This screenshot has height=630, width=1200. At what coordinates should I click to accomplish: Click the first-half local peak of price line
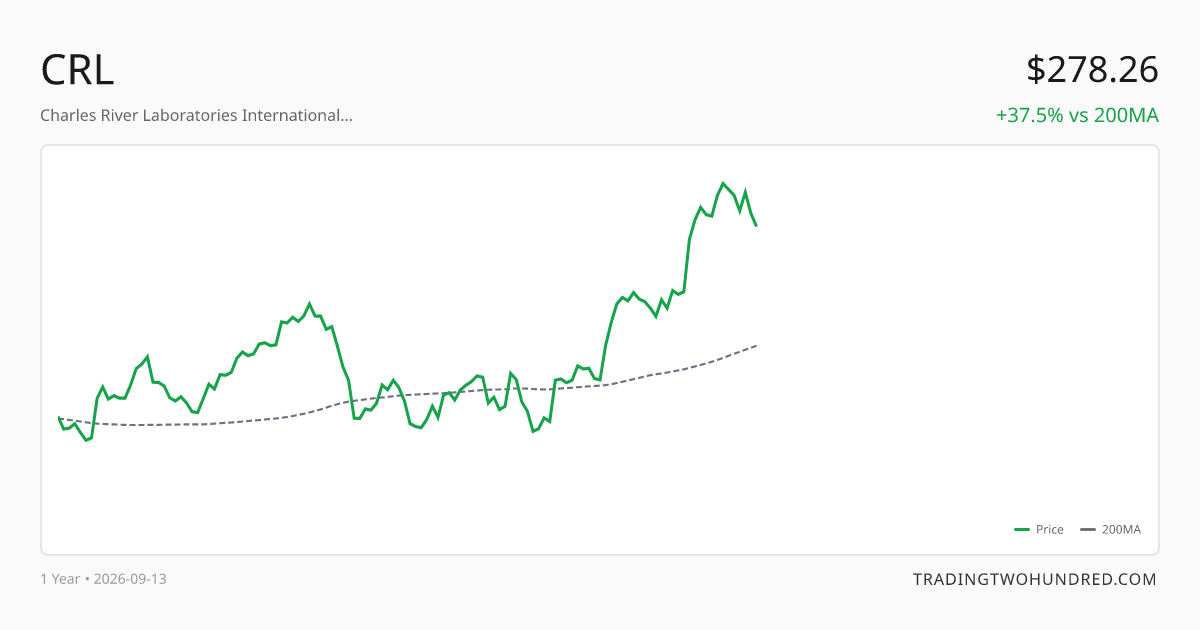(309, 303)
